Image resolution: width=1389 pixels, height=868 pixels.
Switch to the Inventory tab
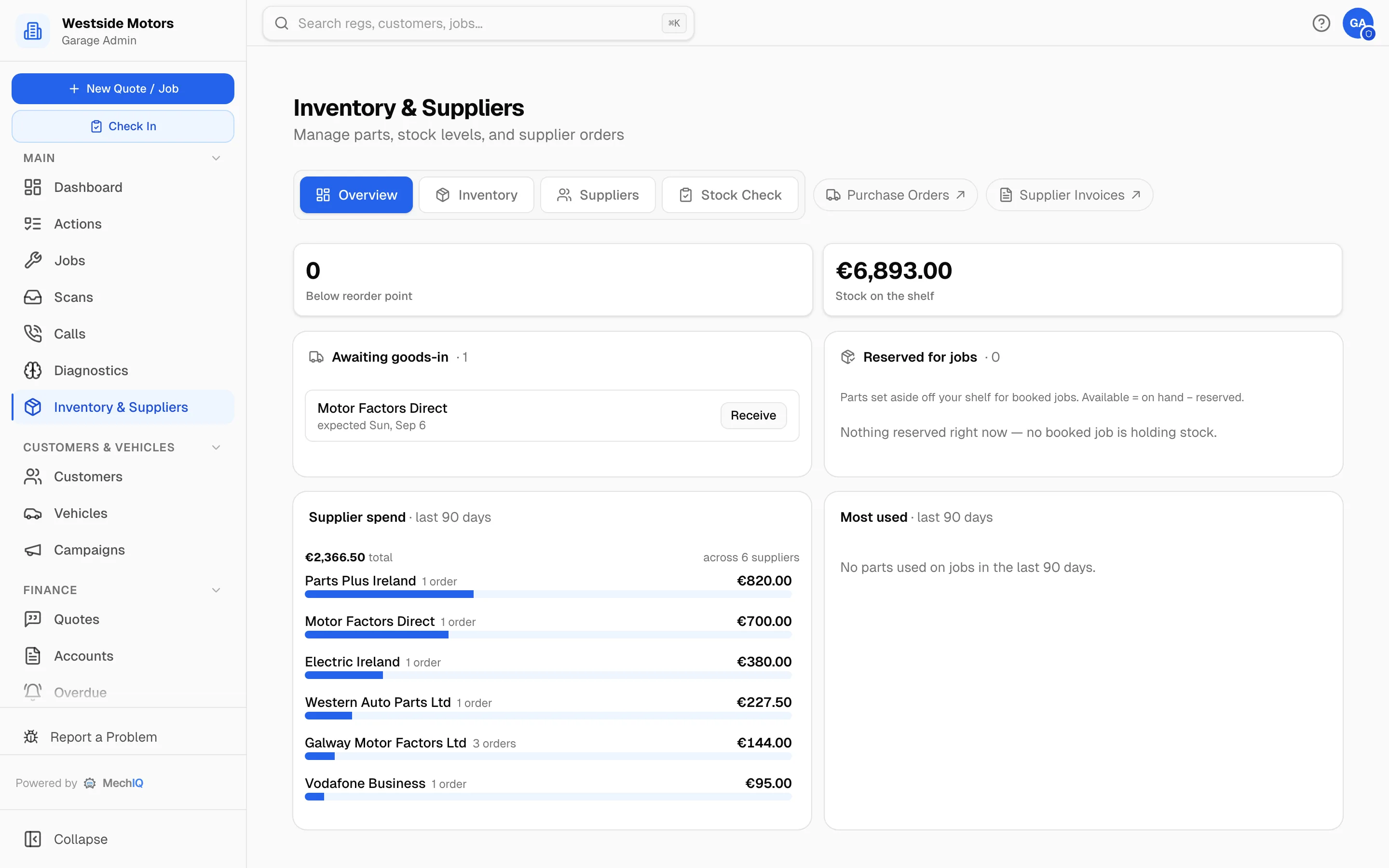pos(477,195)
